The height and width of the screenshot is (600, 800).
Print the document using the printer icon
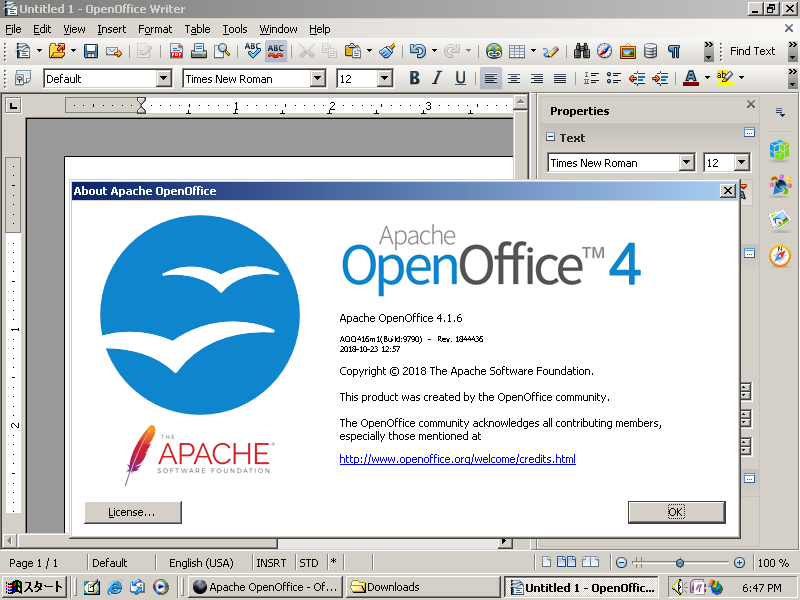click(x=198, y=51)
